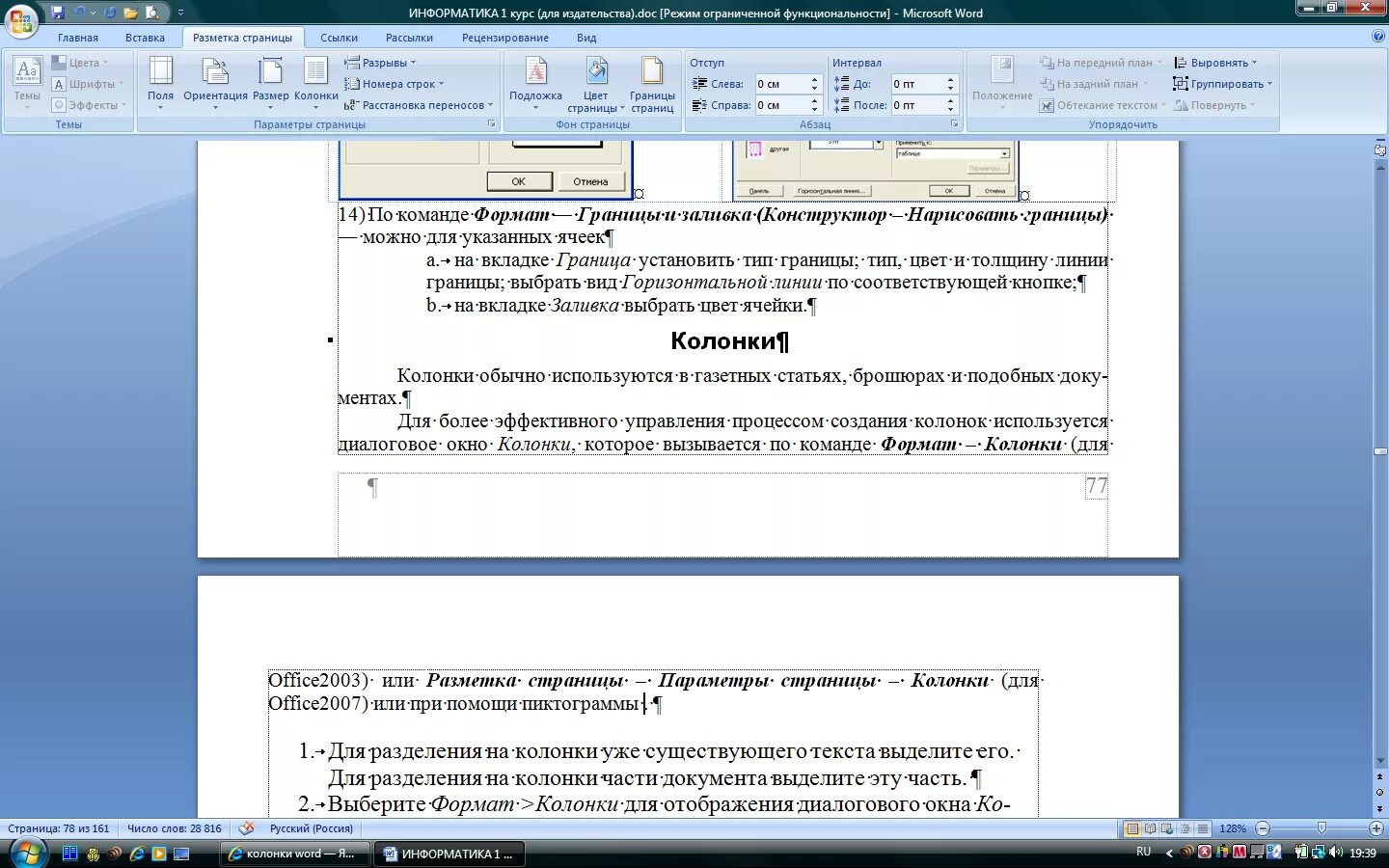Viewport: 1389px width, 868px height.
Task: Click page indicator Страница: 78 из 161
Action: 59,828
